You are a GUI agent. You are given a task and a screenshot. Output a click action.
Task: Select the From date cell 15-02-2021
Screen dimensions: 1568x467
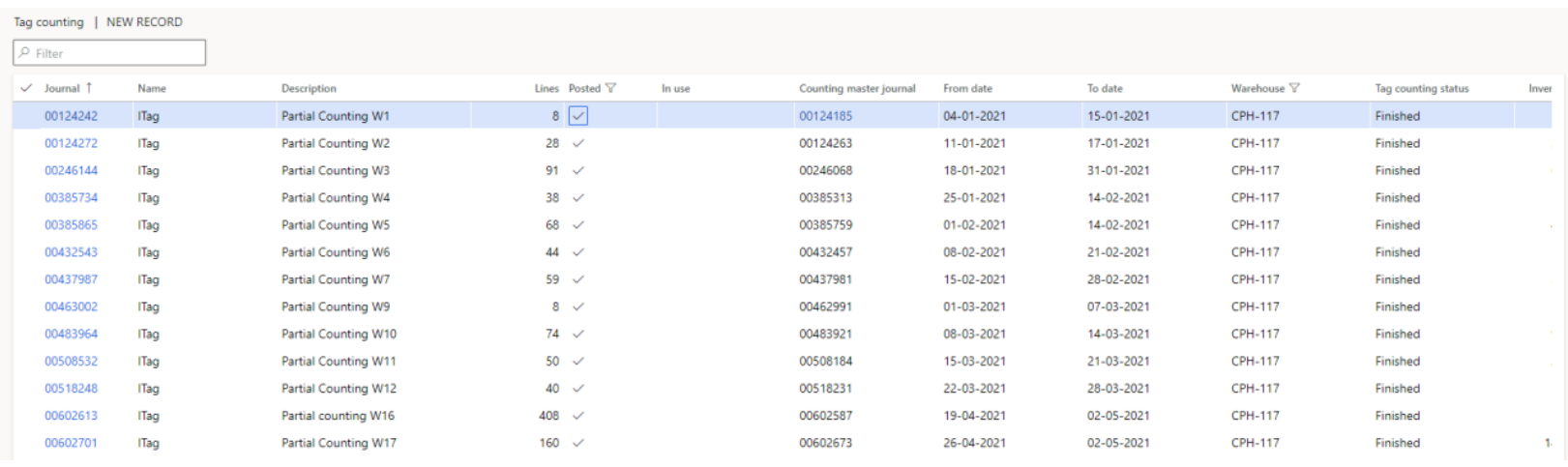(974, 279)
